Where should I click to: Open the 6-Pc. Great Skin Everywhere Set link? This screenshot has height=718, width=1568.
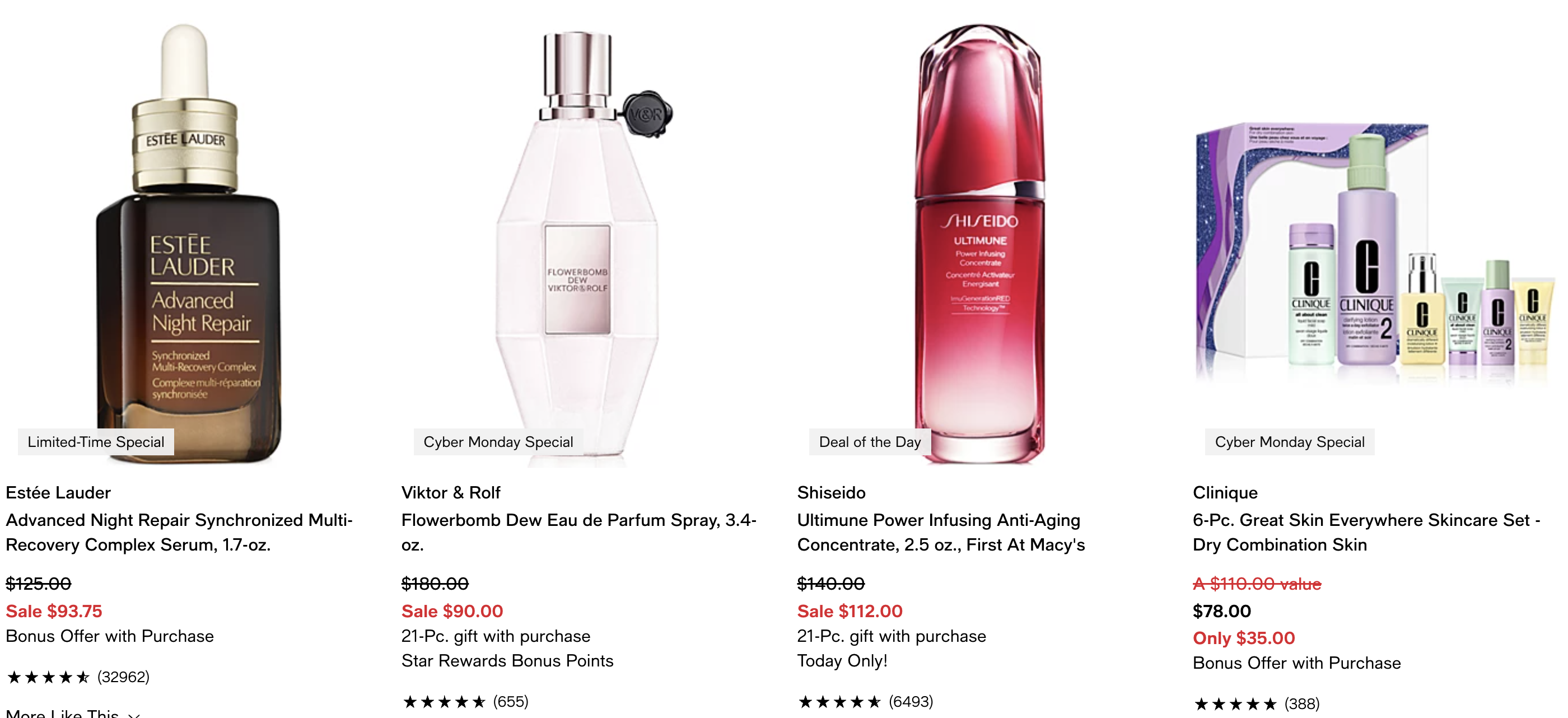[x=1366, y=532]
